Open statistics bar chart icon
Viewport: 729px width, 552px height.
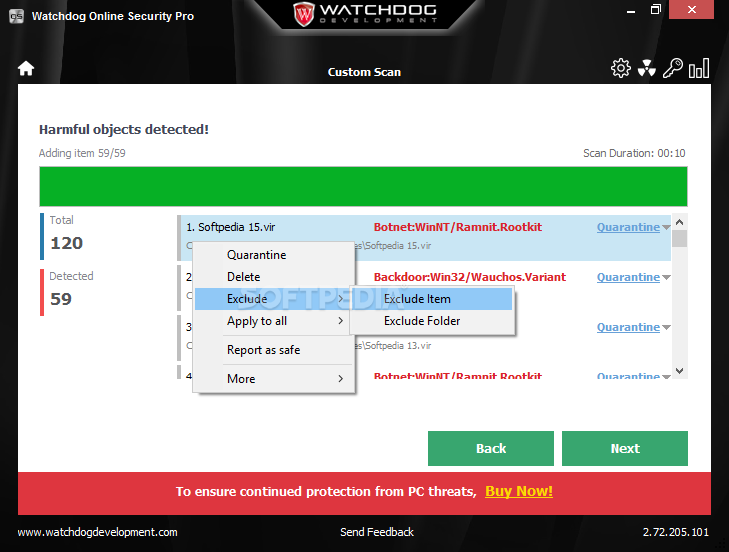tap(699, 68)
